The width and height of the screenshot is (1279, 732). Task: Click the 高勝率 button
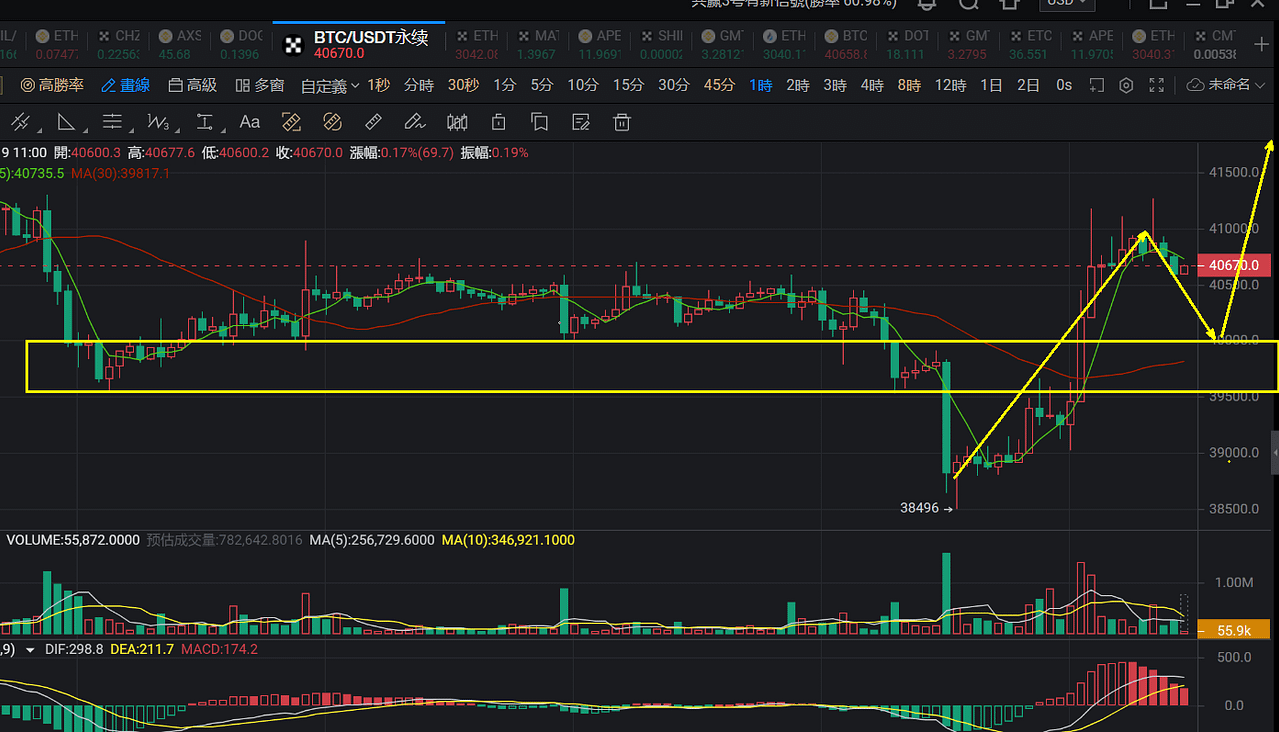coord(52,85)
